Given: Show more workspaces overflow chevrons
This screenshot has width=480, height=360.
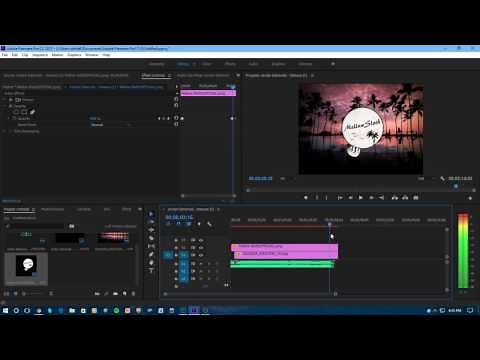Looking at the screenshot, I should 333,64.
